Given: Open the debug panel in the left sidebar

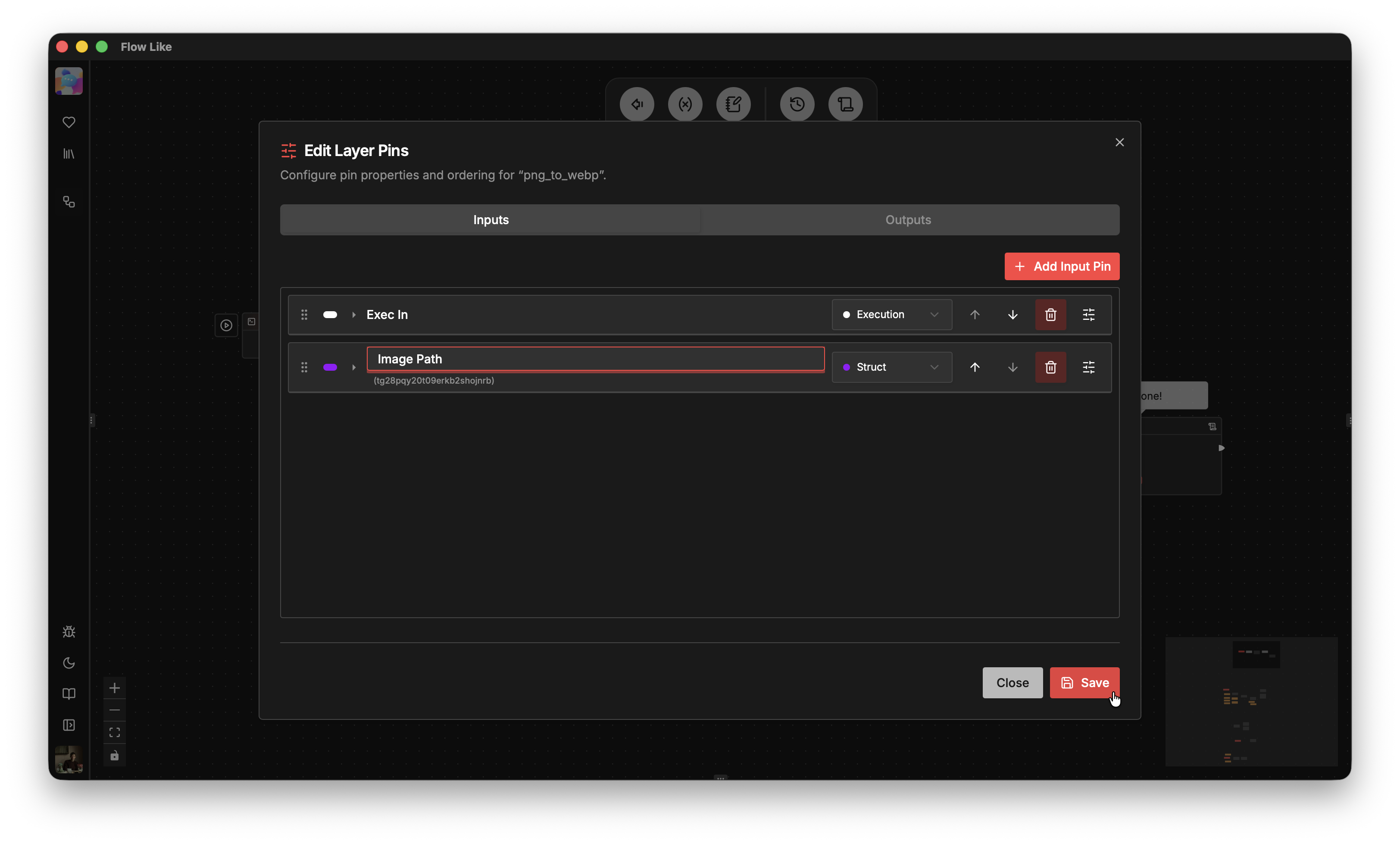Looking at the screenshot, I should click(69, 632).
